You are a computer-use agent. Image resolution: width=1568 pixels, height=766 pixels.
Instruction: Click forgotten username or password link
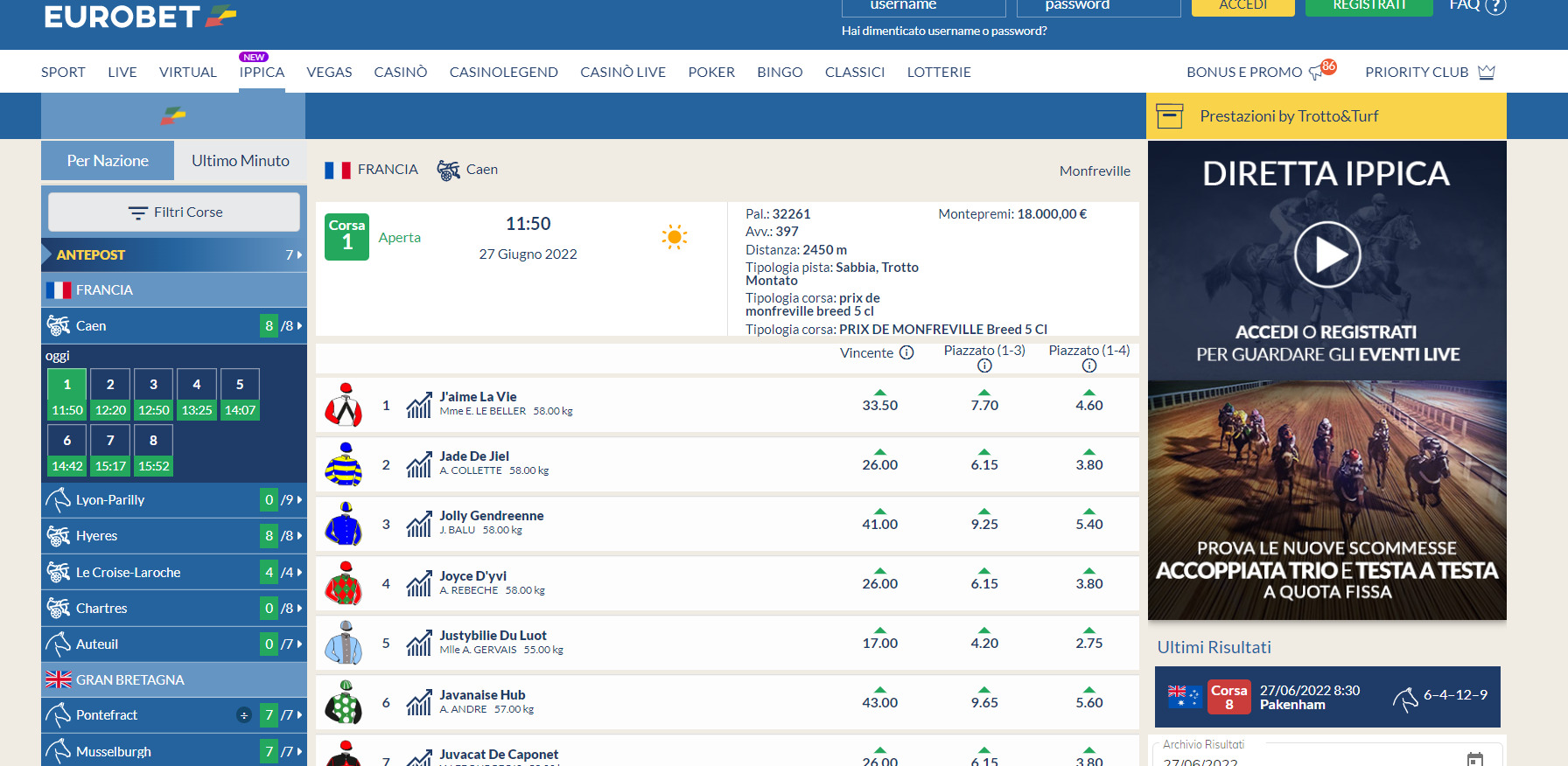click(944, 31)
